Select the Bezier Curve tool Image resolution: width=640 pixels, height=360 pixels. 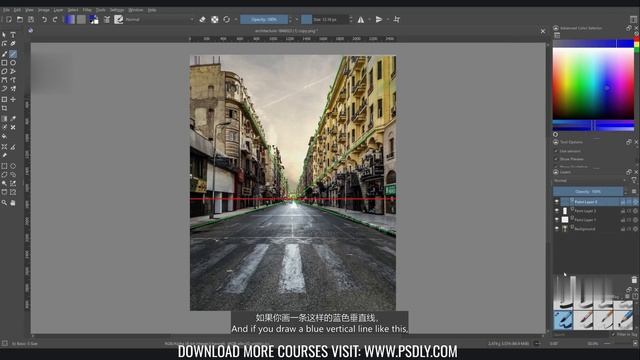[x=4, y=80]
